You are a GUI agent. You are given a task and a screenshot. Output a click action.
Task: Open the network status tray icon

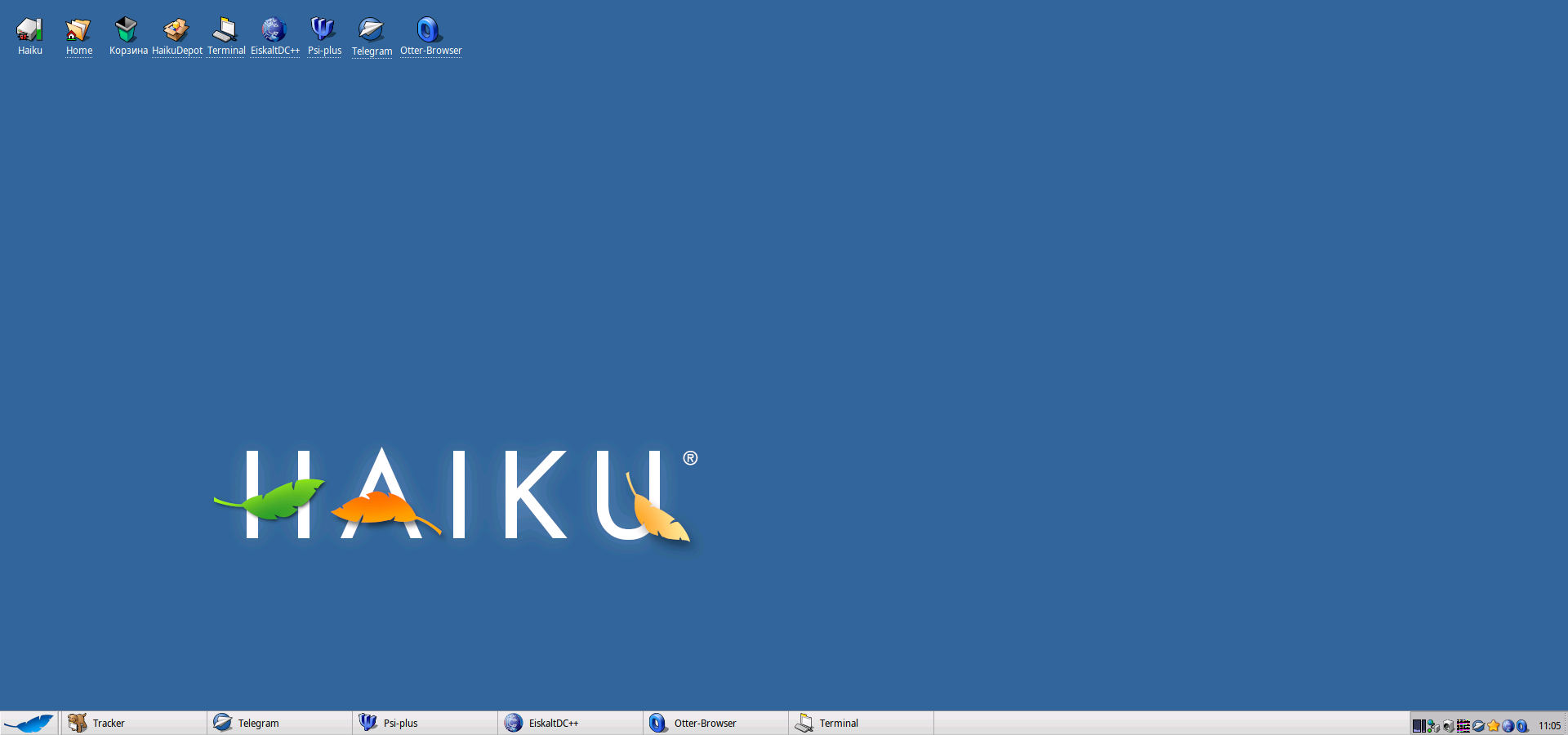(x=1433, y=726)
